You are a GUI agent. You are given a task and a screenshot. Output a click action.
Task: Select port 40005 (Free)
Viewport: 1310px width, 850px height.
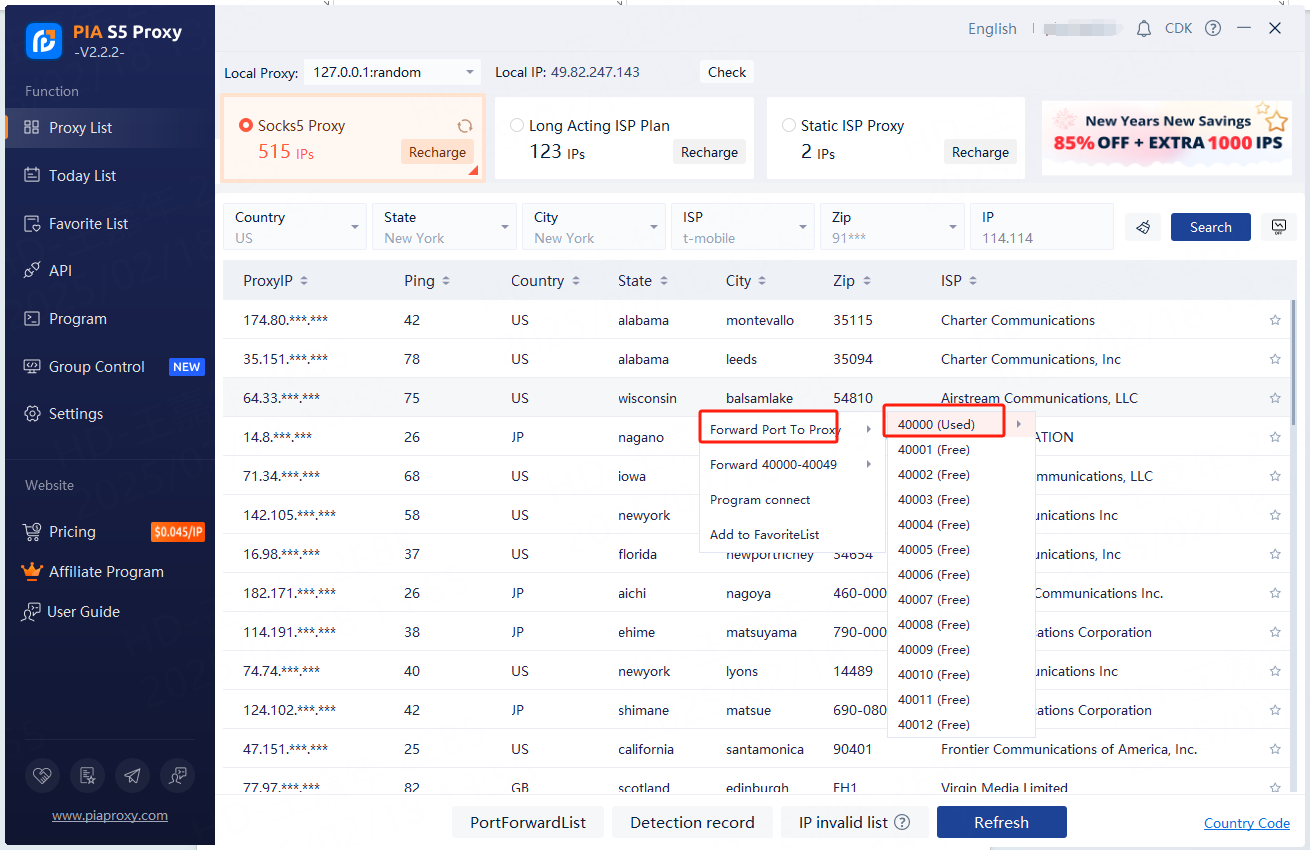click(961, 549)
